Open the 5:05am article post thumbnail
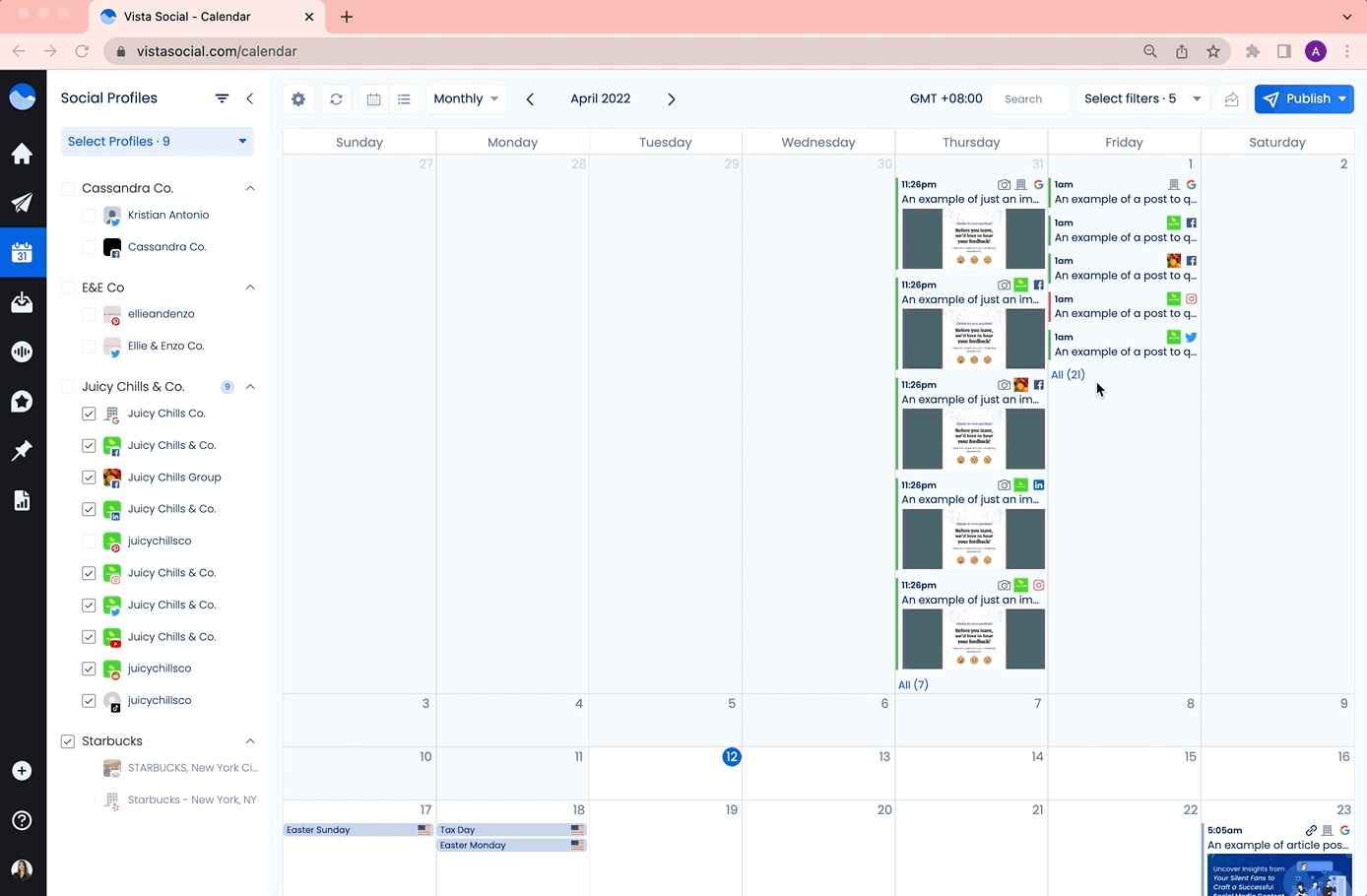1367x896 pixels. [x=1279, y=874]
